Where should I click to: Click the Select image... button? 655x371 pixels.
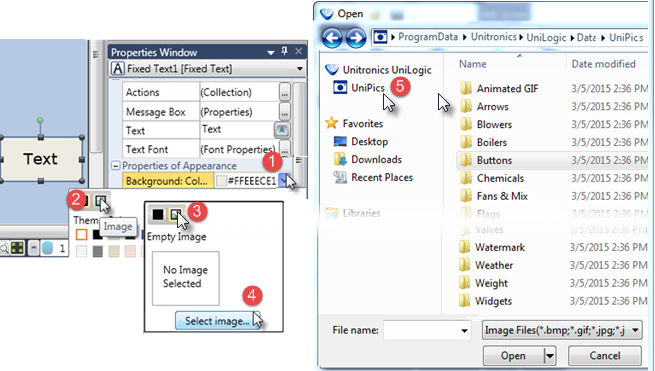pyautogui.click(x=217, y=321)
